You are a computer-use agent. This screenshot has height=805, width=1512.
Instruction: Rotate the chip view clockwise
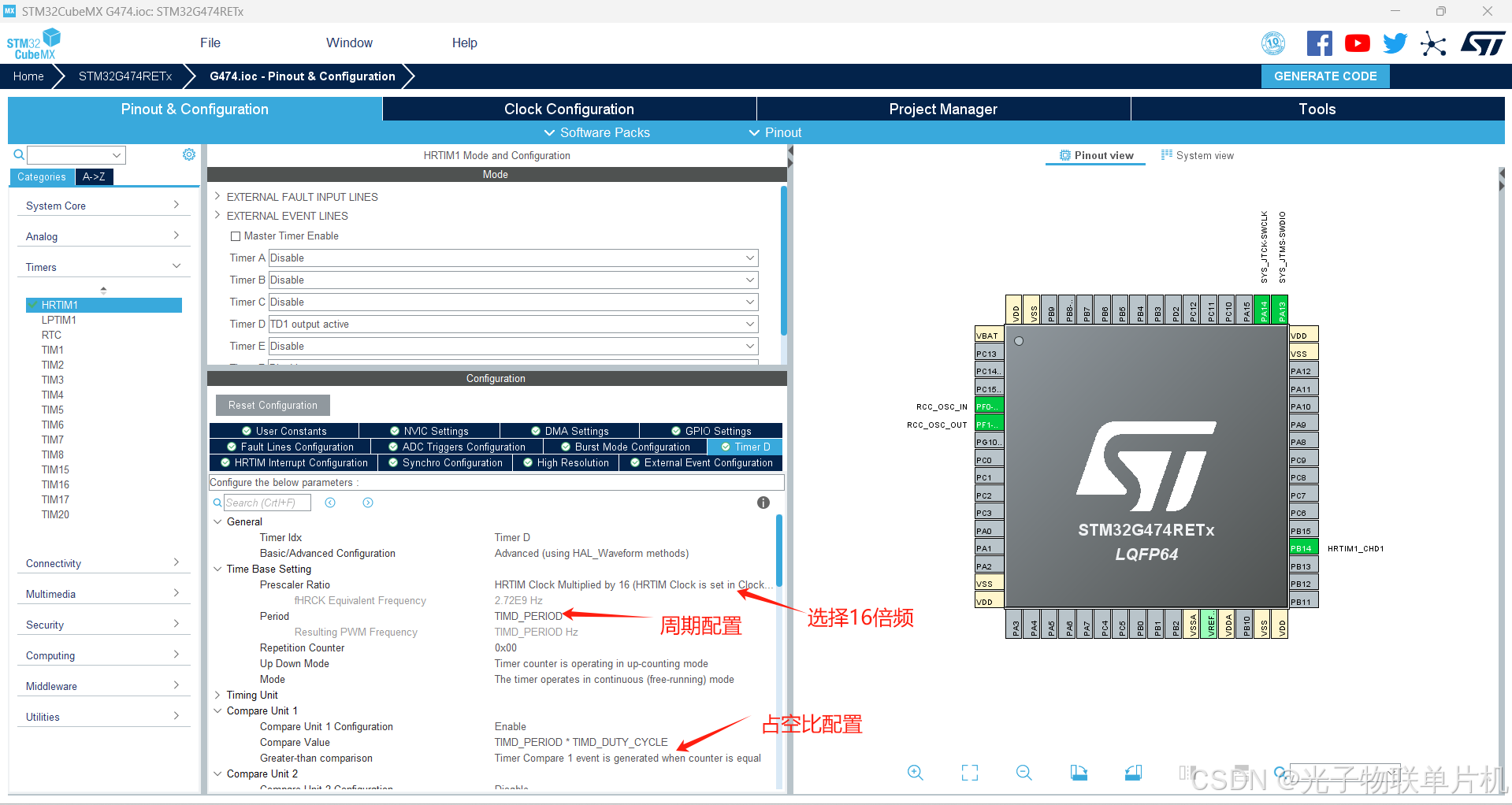click(x=1079, y=773)
